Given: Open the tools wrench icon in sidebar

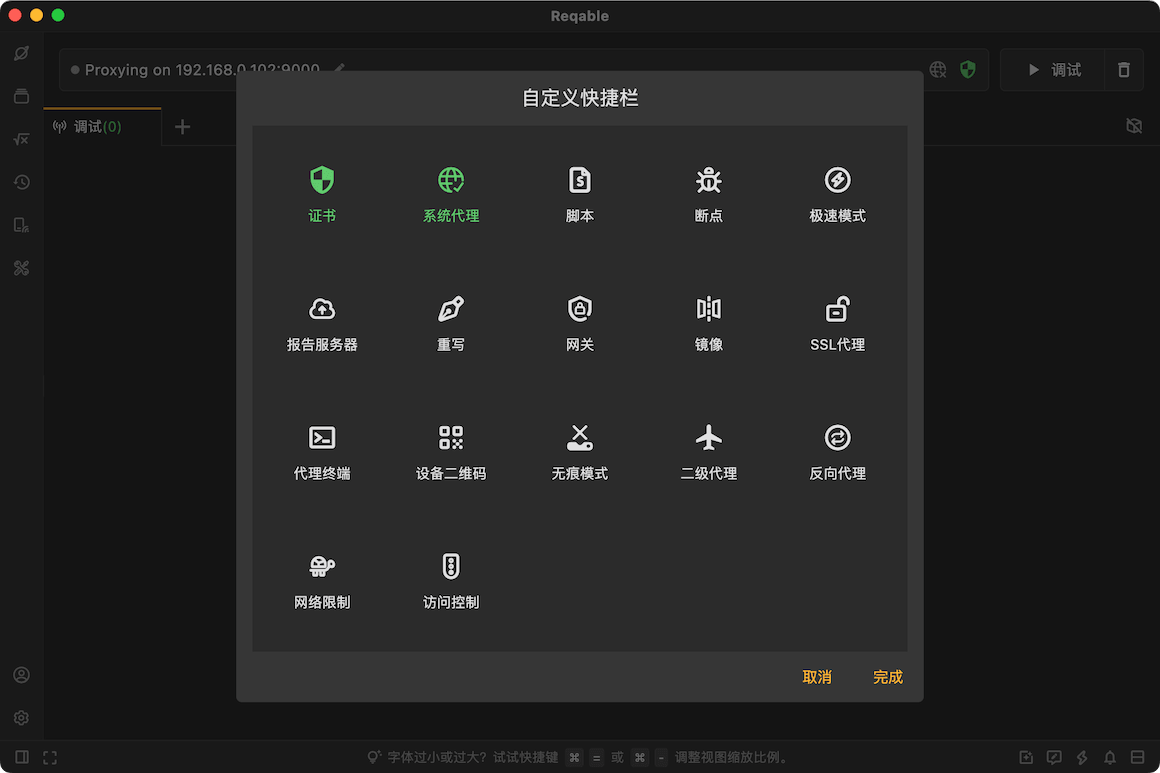Looking at the screenshot, I should click(21, 268).
